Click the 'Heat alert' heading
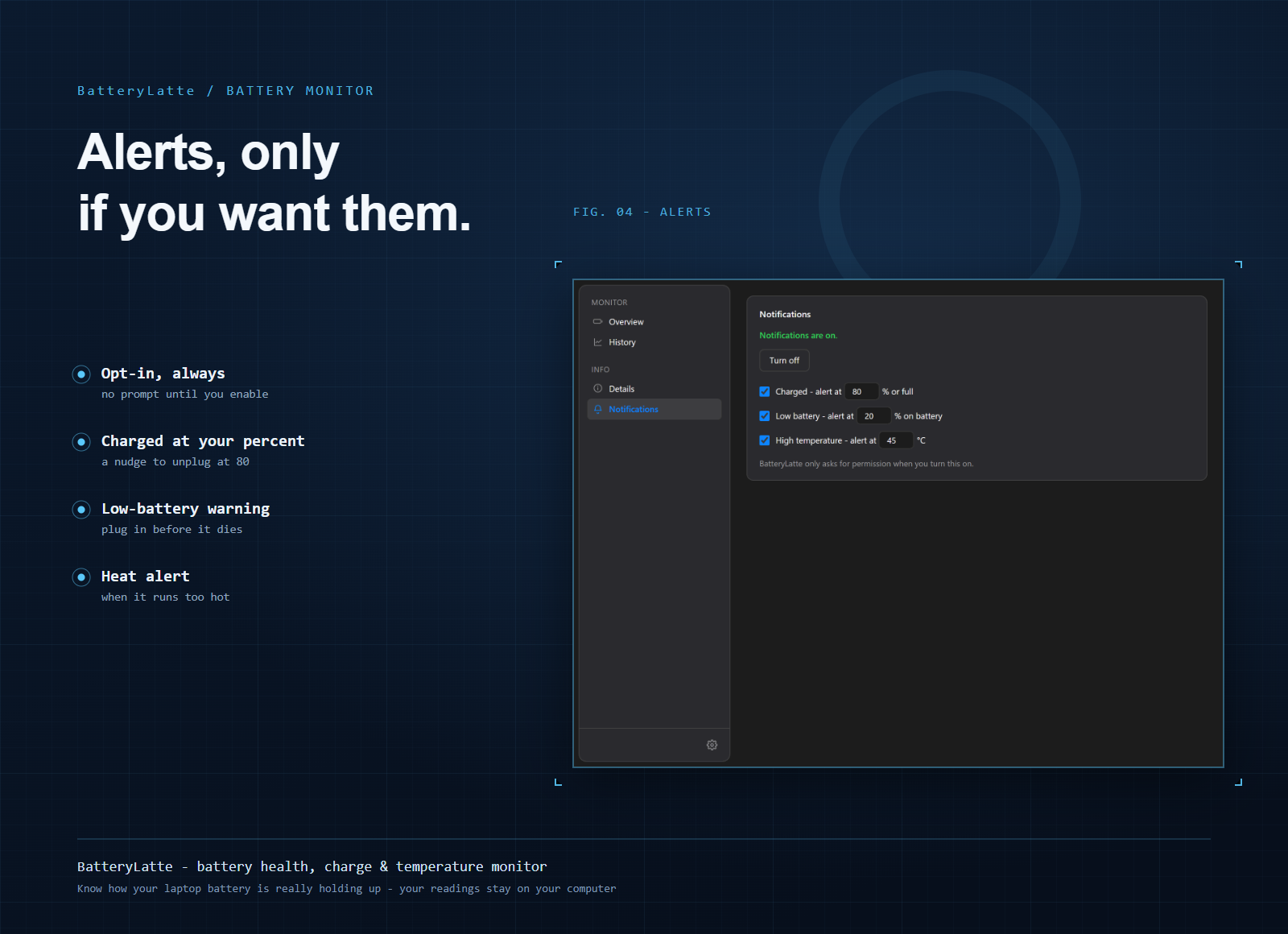Viewport: 1288px width, 934px height. click(145, 576)
